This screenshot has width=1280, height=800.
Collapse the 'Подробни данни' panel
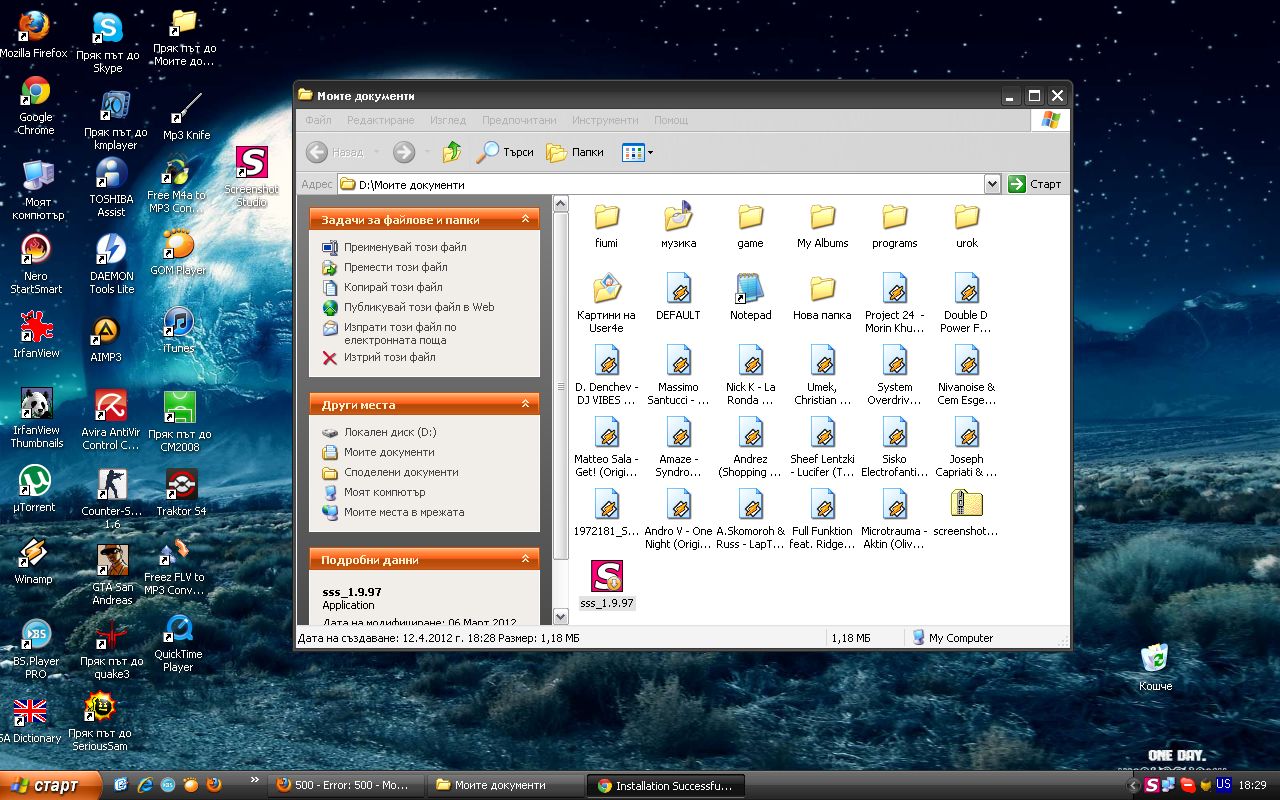tap(525, 560)
